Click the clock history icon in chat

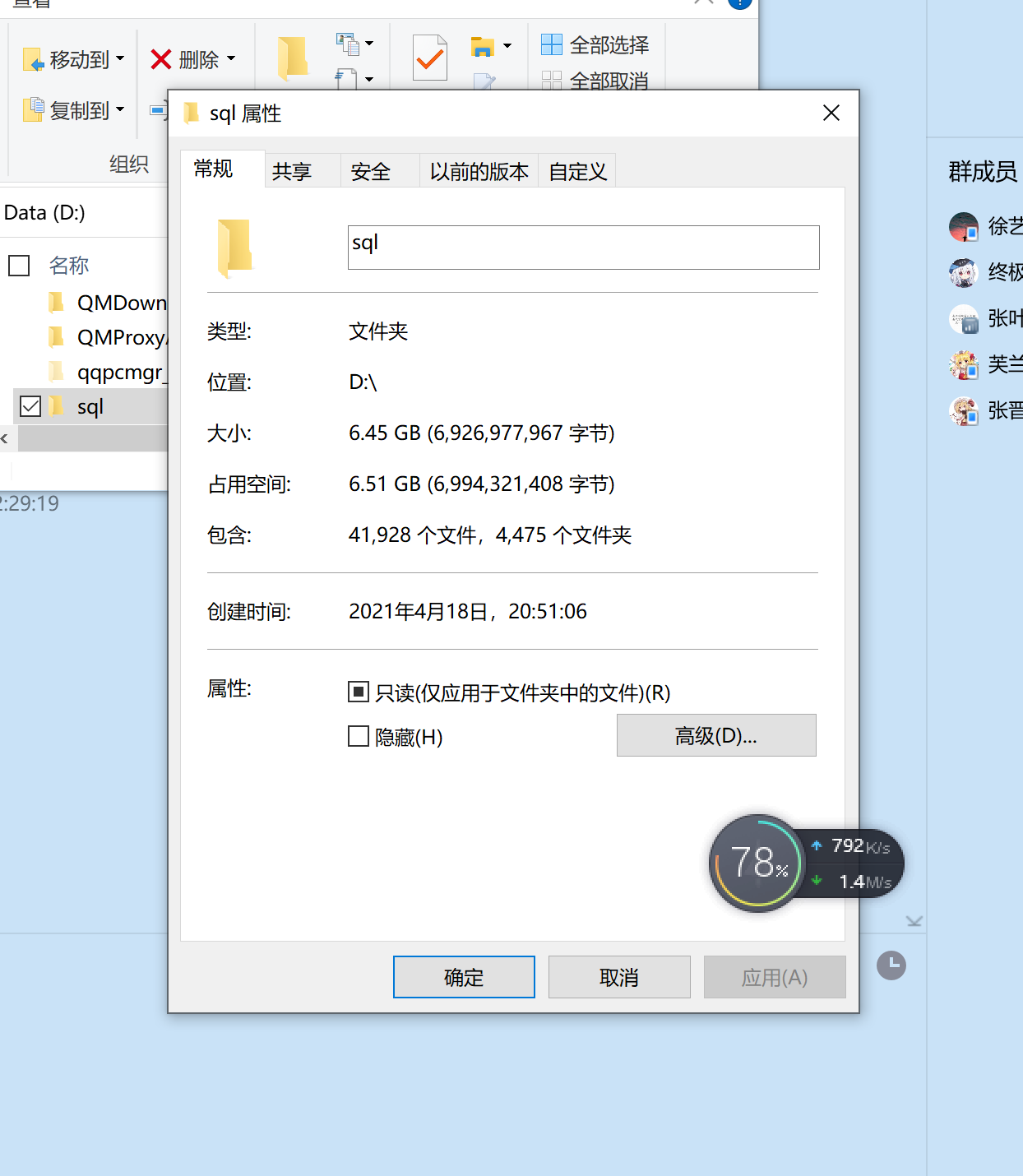(x=891, y=965)
